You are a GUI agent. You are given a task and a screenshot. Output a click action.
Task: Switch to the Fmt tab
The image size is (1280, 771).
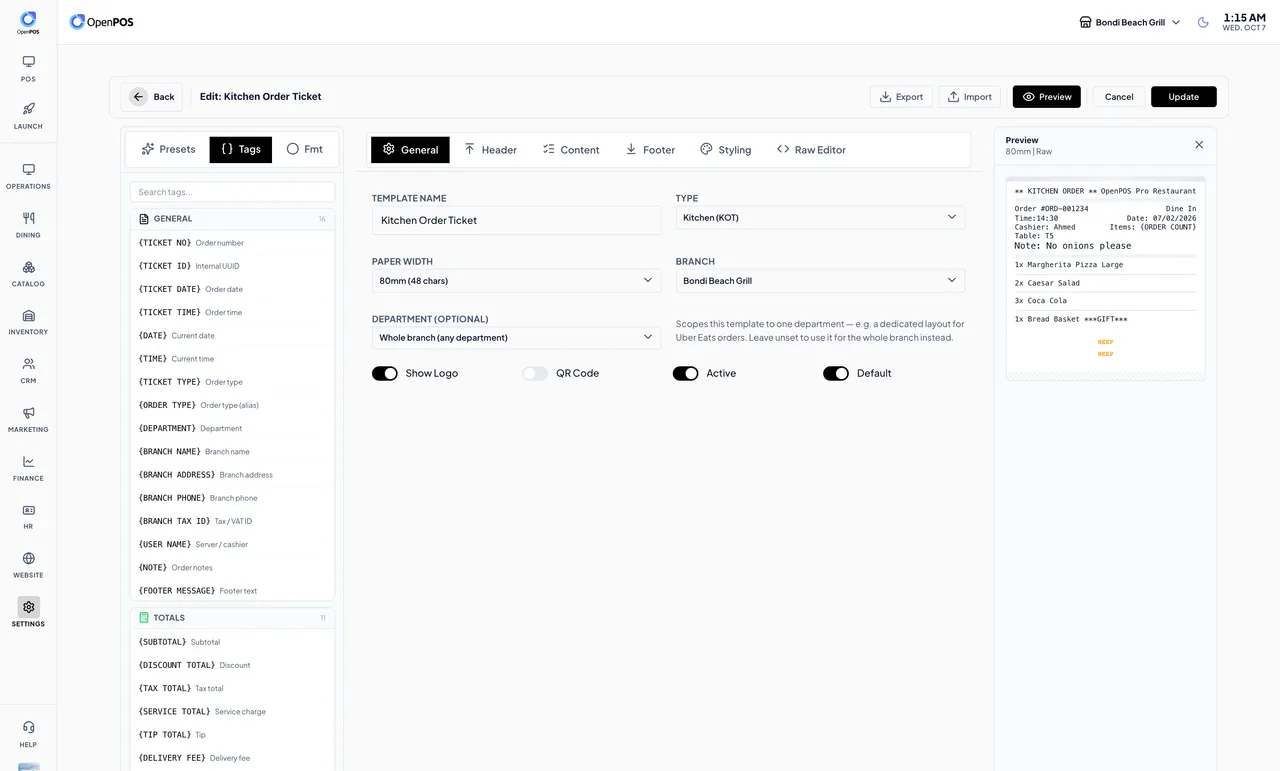(x=305, y=149)
